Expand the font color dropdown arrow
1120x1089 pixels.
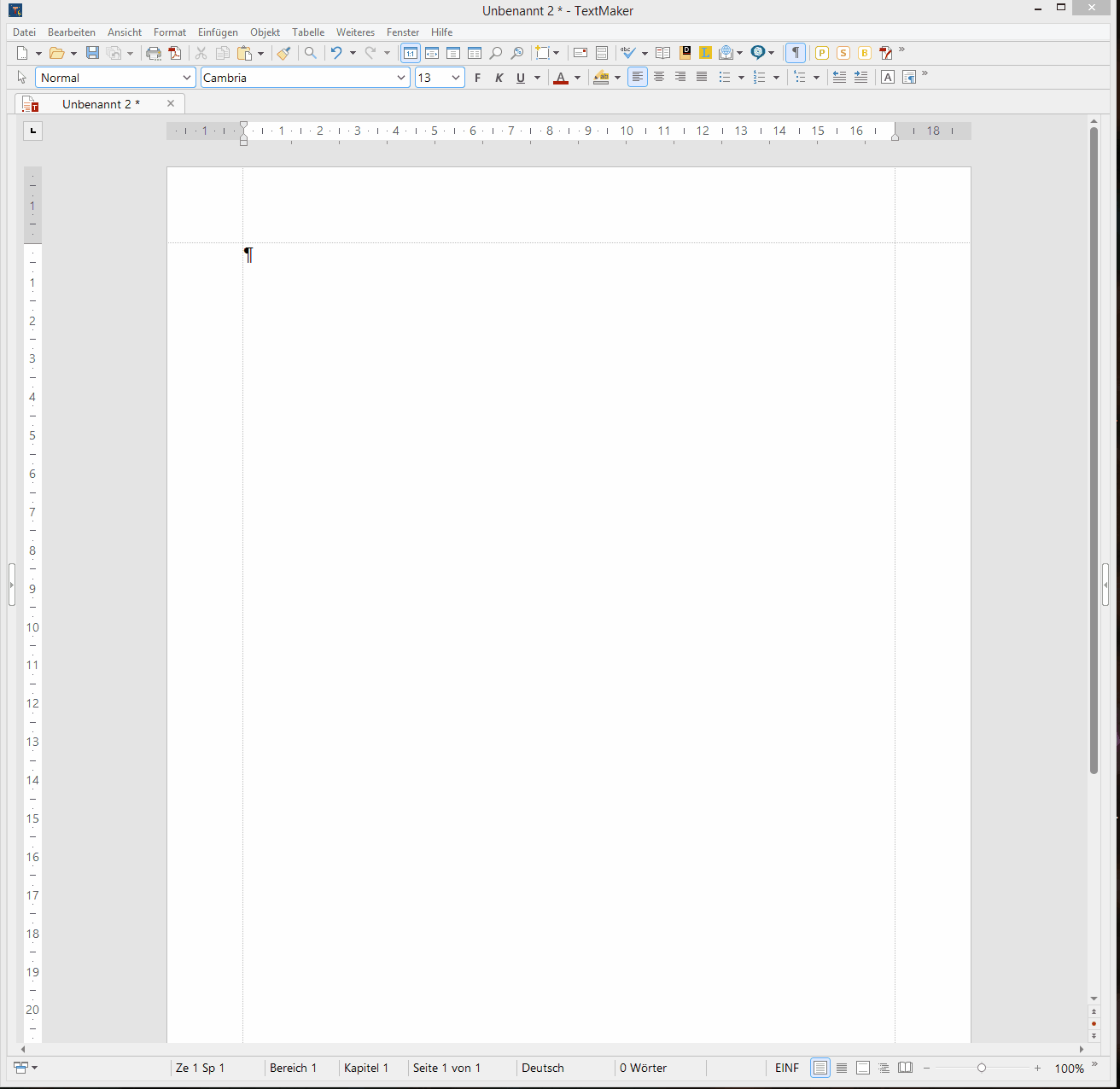click(577, 78)
